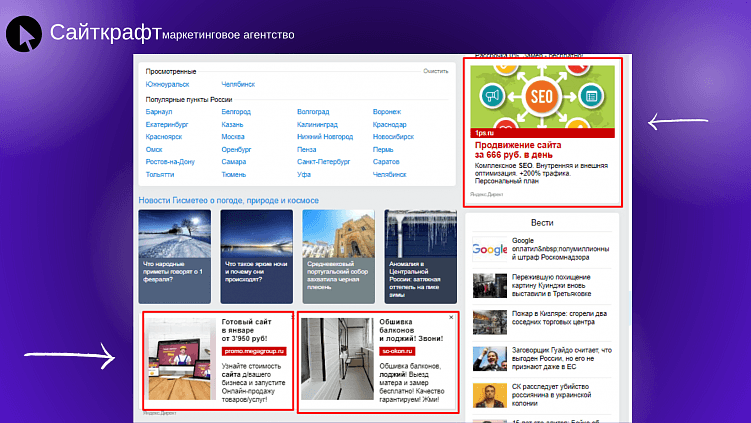
Task: Select Москва city link
Action: [233, 137]
